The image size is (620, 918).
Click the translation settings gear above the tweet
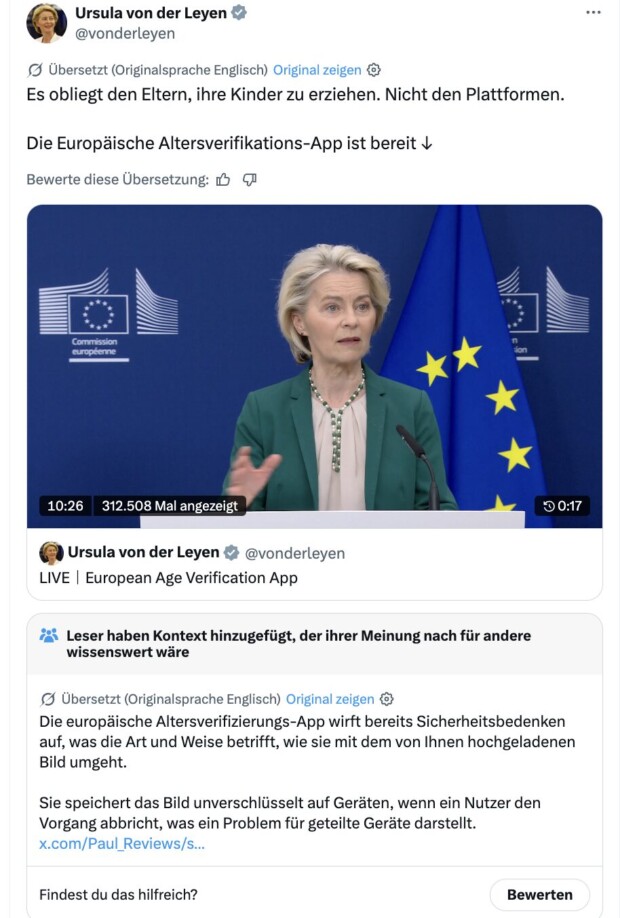[x=374, y=70]
